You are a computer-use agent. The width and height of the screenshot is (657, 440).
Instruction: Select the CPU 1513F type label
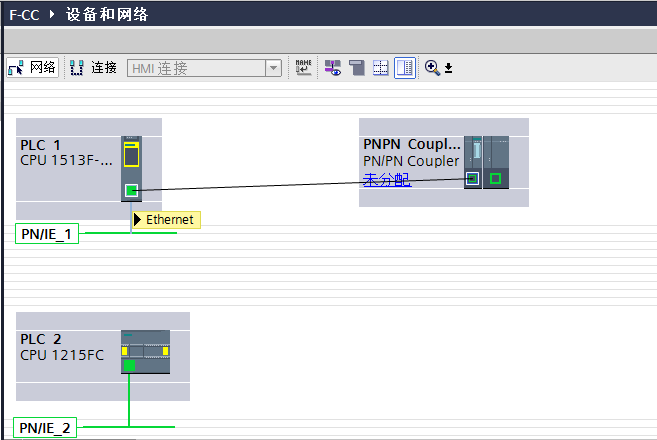point(66,160)
